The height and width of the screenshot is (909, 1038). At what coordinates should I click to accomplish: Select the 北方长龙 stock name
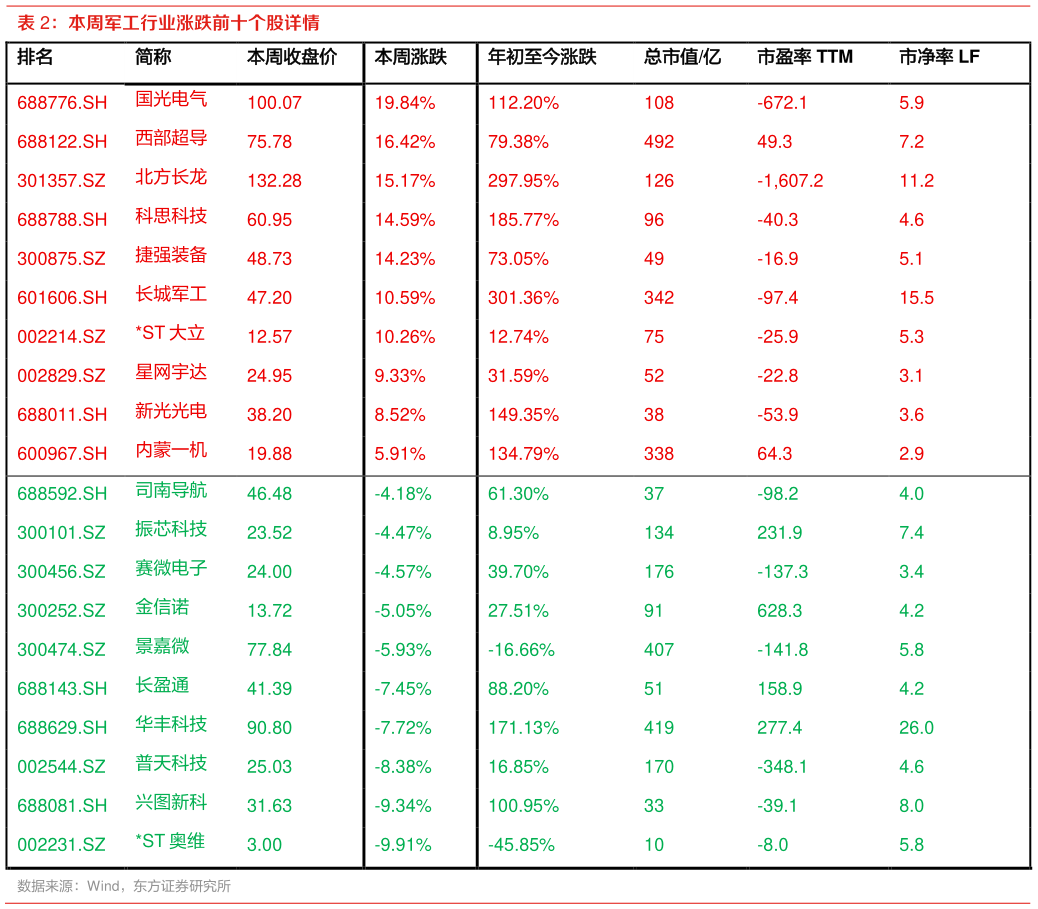coord(171,180)
